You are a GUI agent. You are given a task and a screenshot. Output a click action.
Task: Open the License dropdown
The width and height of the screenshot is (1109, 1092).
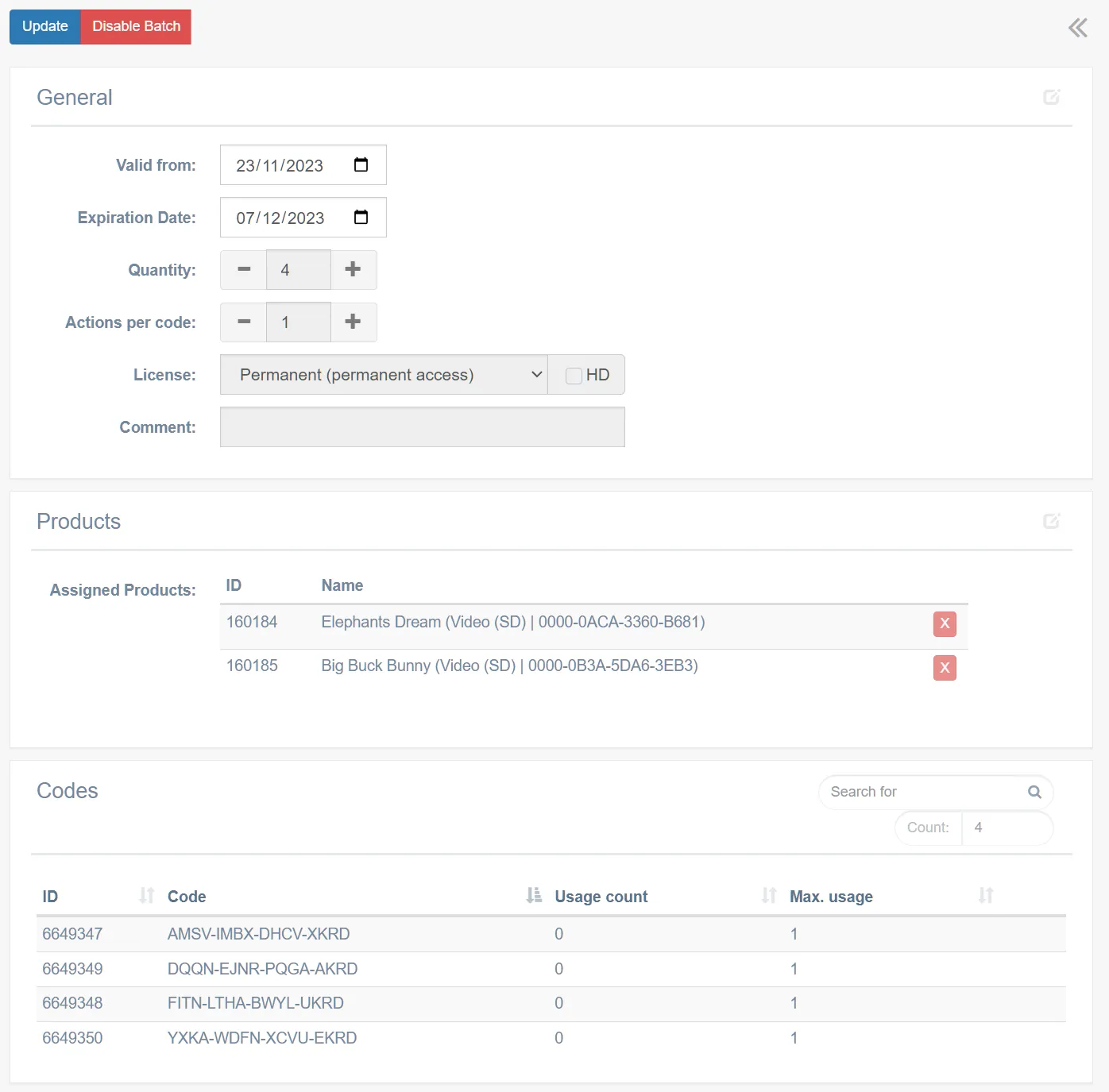[x=384, y=375]
